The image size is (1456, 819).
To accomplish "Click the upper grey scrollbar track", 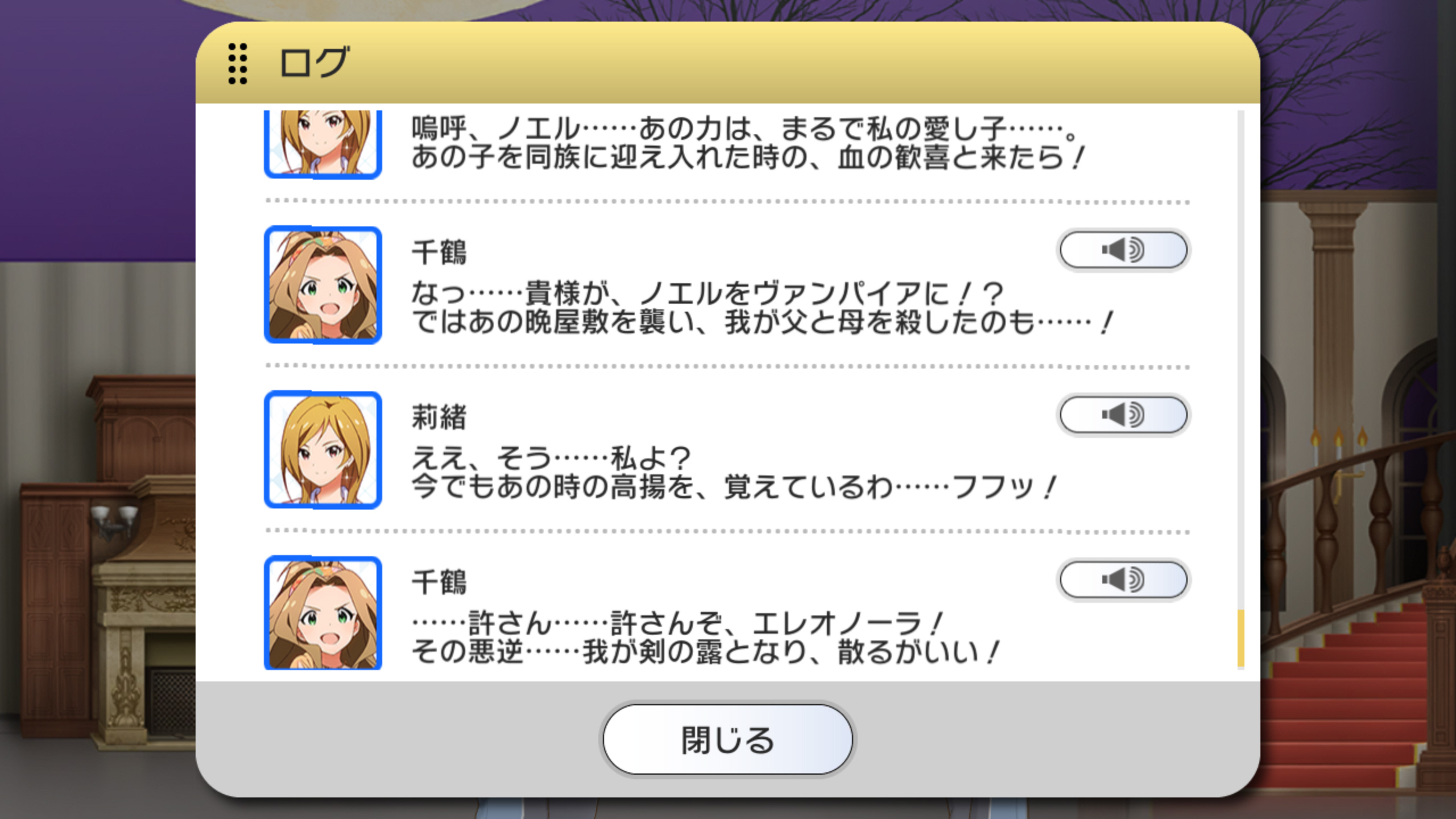I will pyautogui.click(x=1240, y=359).
